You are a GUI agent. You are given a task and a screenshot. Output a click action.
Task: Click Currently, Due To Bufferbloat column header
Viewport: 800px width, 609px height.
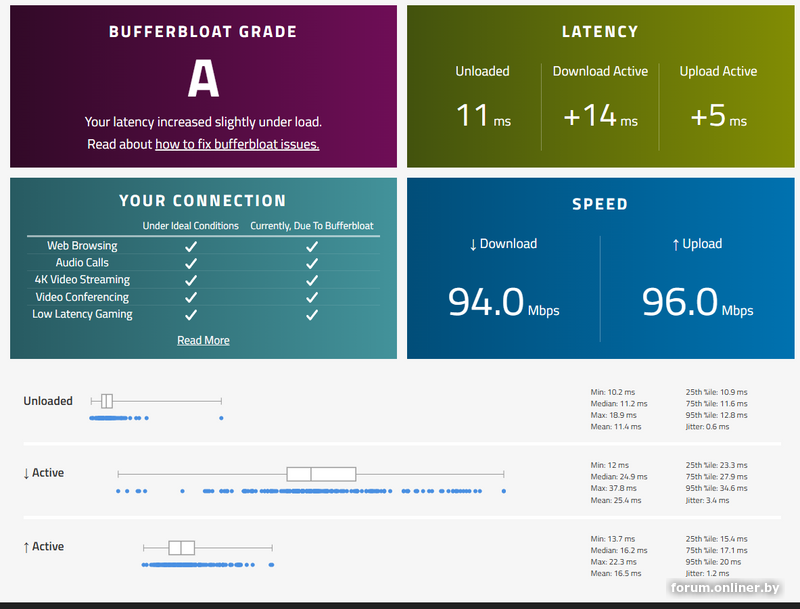coord(312,225)
